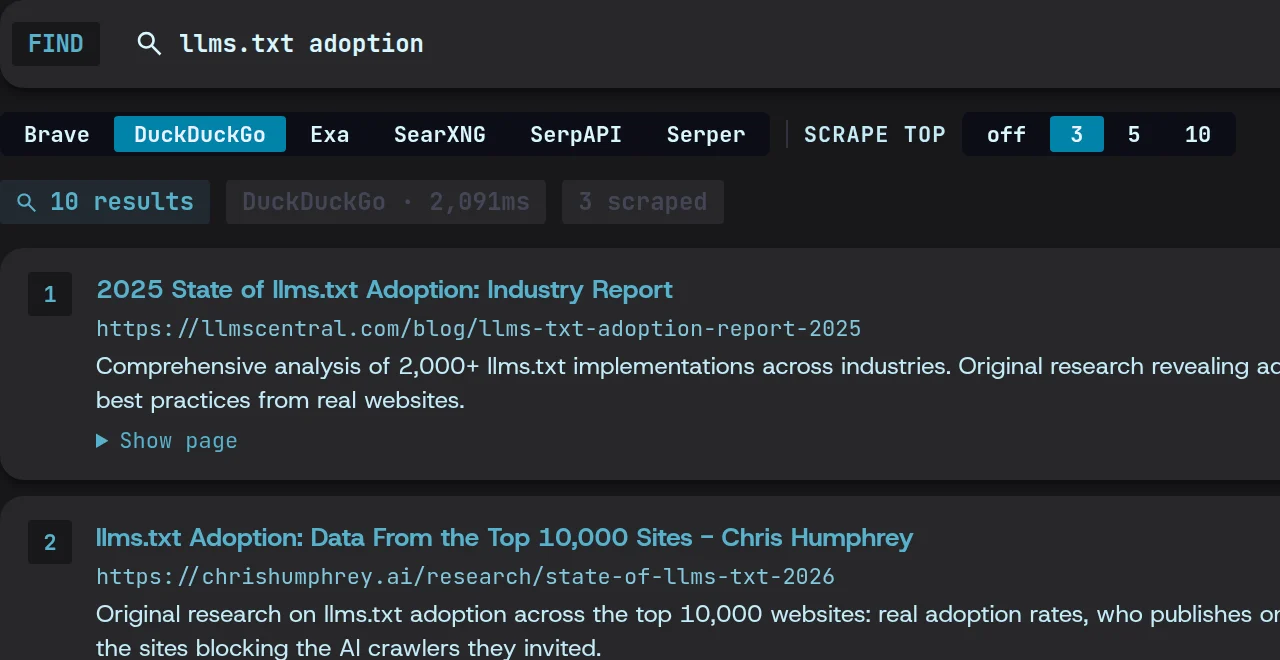Select the DuckDuckGo search provider
This screenshot has width=1280, height=660.
200,134
